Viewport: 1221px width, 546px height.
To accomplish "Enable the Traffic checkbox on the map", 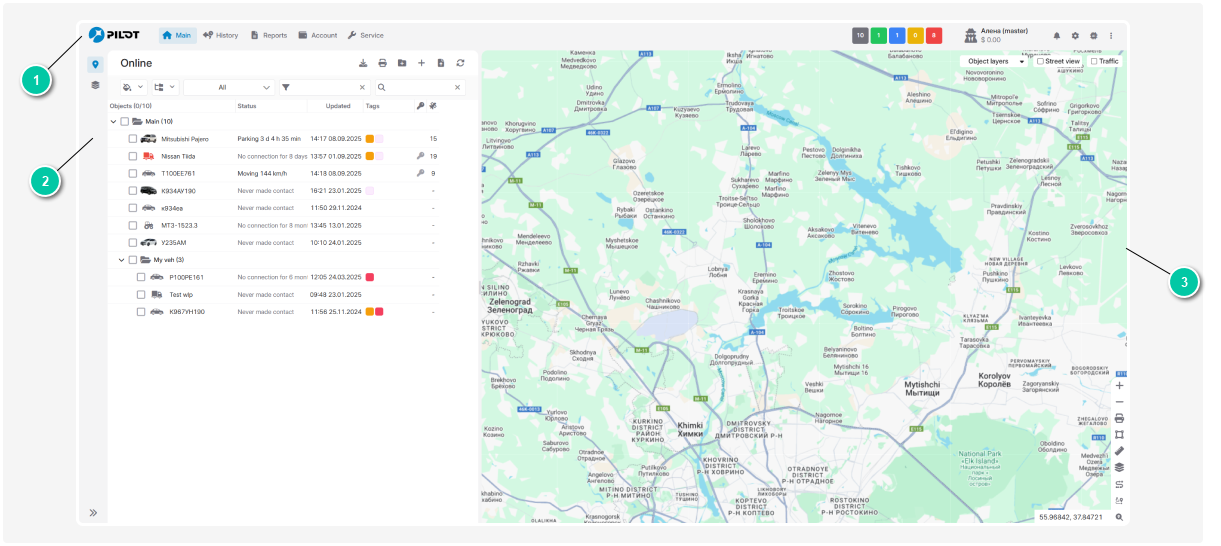I will click(1094, 61).
